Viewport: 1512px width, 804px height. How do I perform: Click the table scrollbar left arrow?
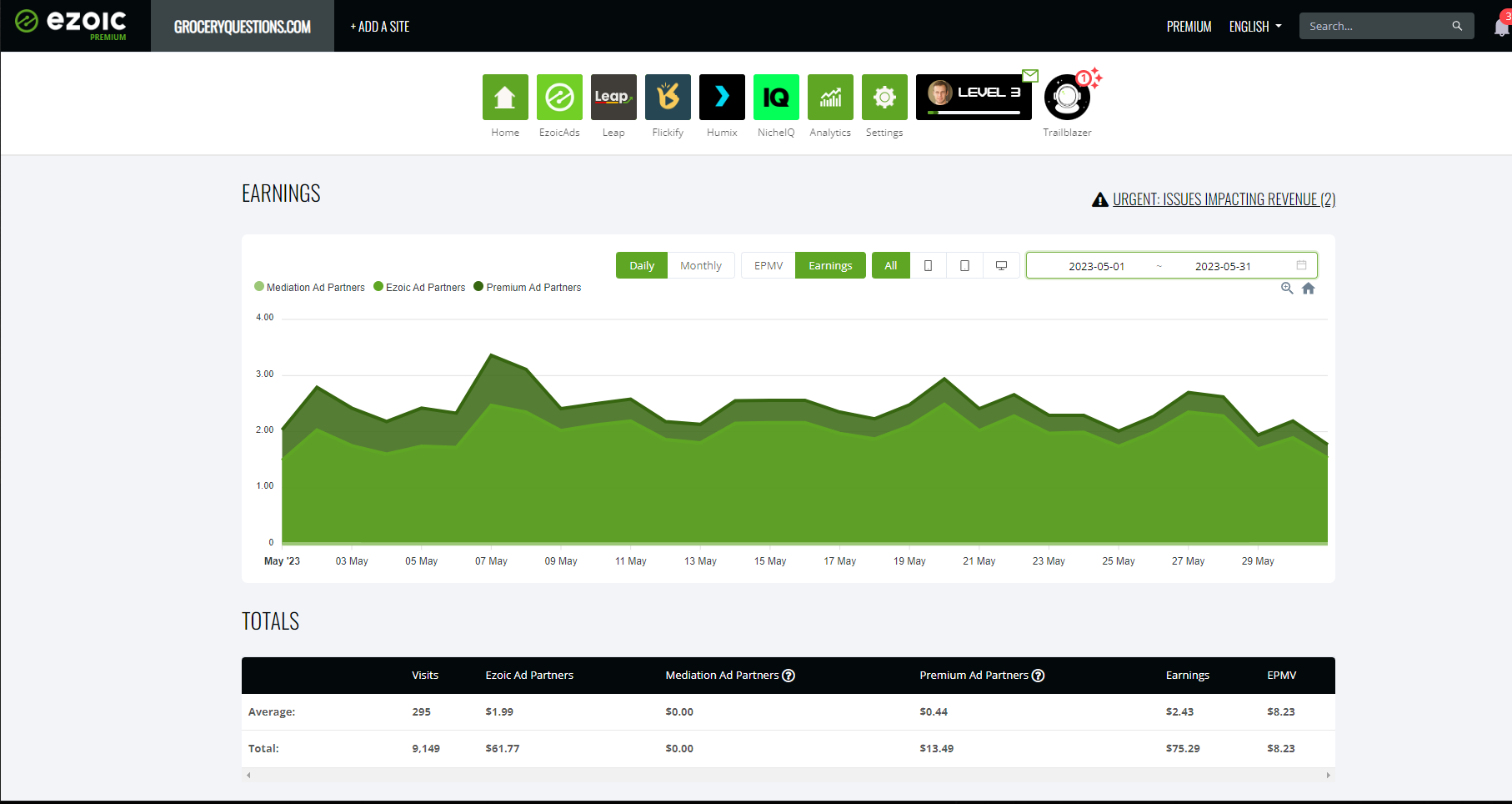click(248, 775)
